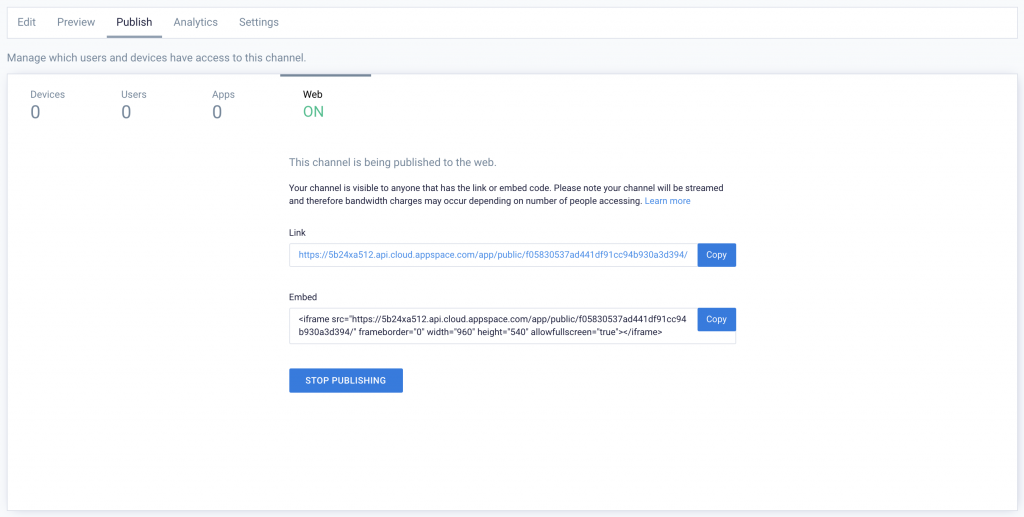1024x517 pixels.
Task: Click the Users zero counter
Action: [126, 112]
